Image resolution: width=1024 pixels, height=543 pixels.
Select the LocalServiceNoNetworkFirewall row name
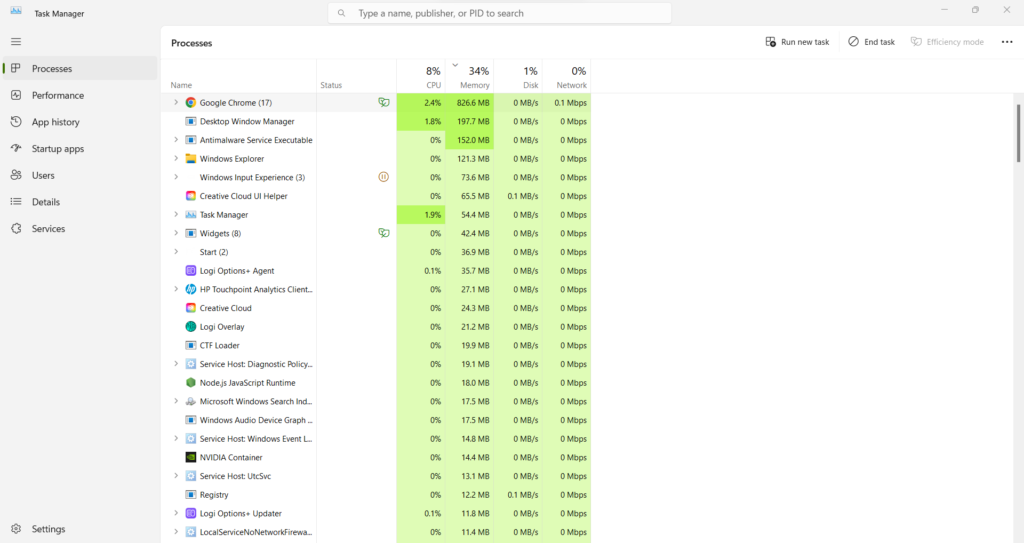click(x=256, y=533)
